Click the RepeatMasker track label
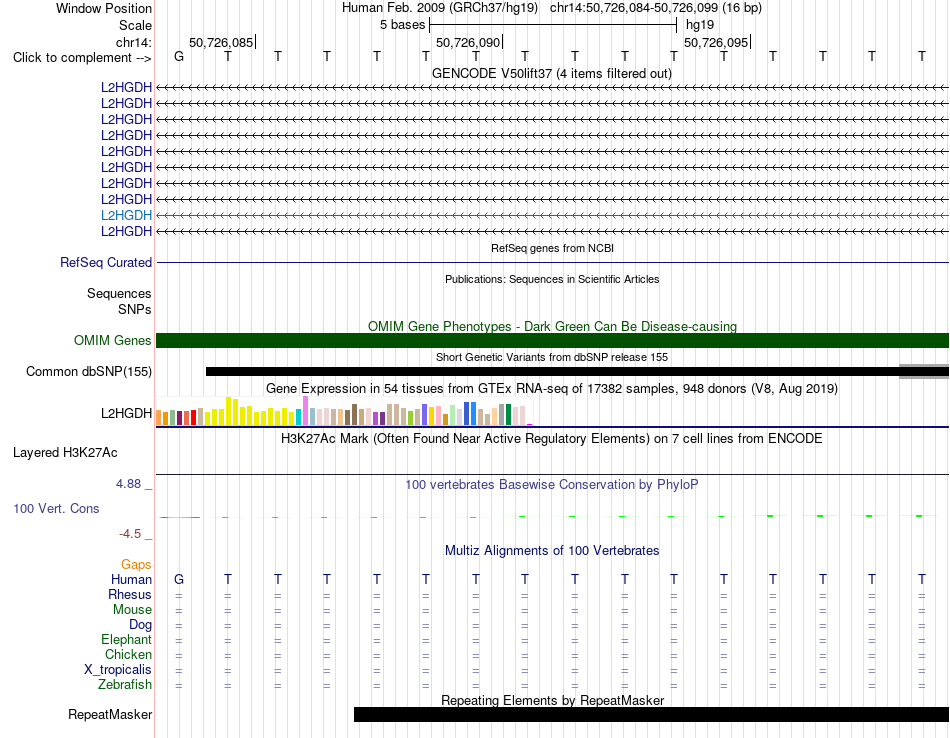The width and height of the screenshot is (950, 738). (x=110, y=714)
